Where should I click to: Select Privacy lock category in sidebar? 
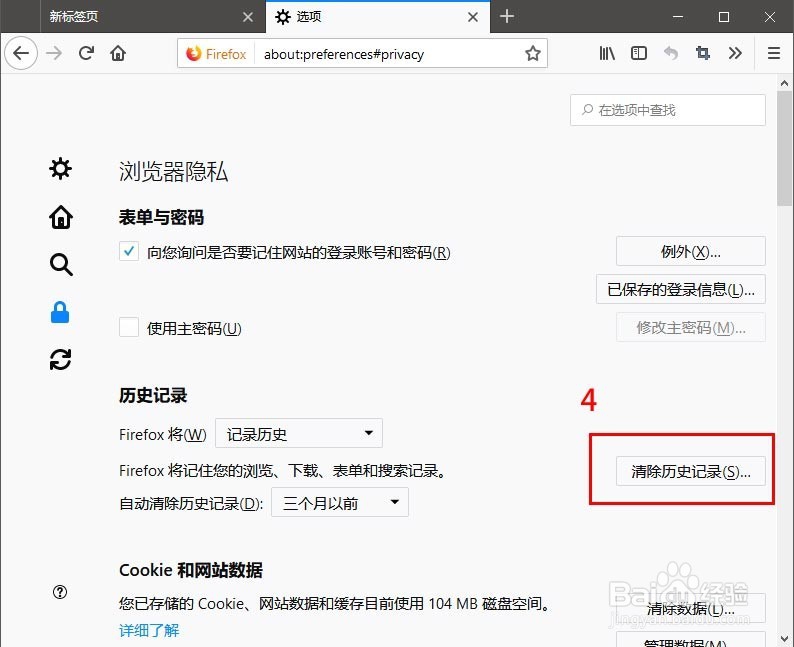coord(60,312)
